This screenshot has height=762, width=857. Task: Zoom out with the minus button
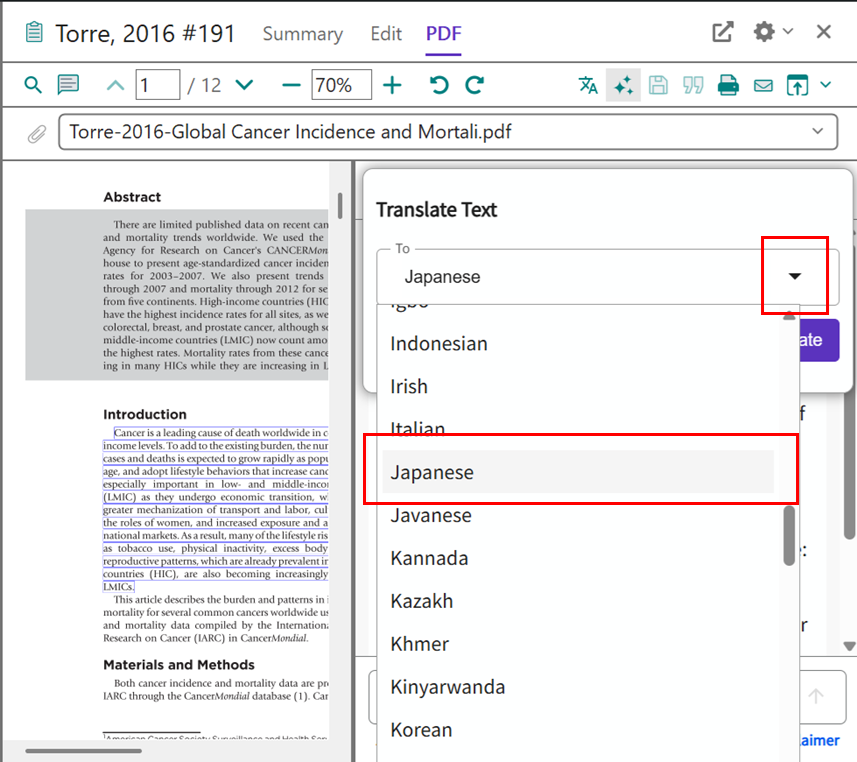[291, 85]
